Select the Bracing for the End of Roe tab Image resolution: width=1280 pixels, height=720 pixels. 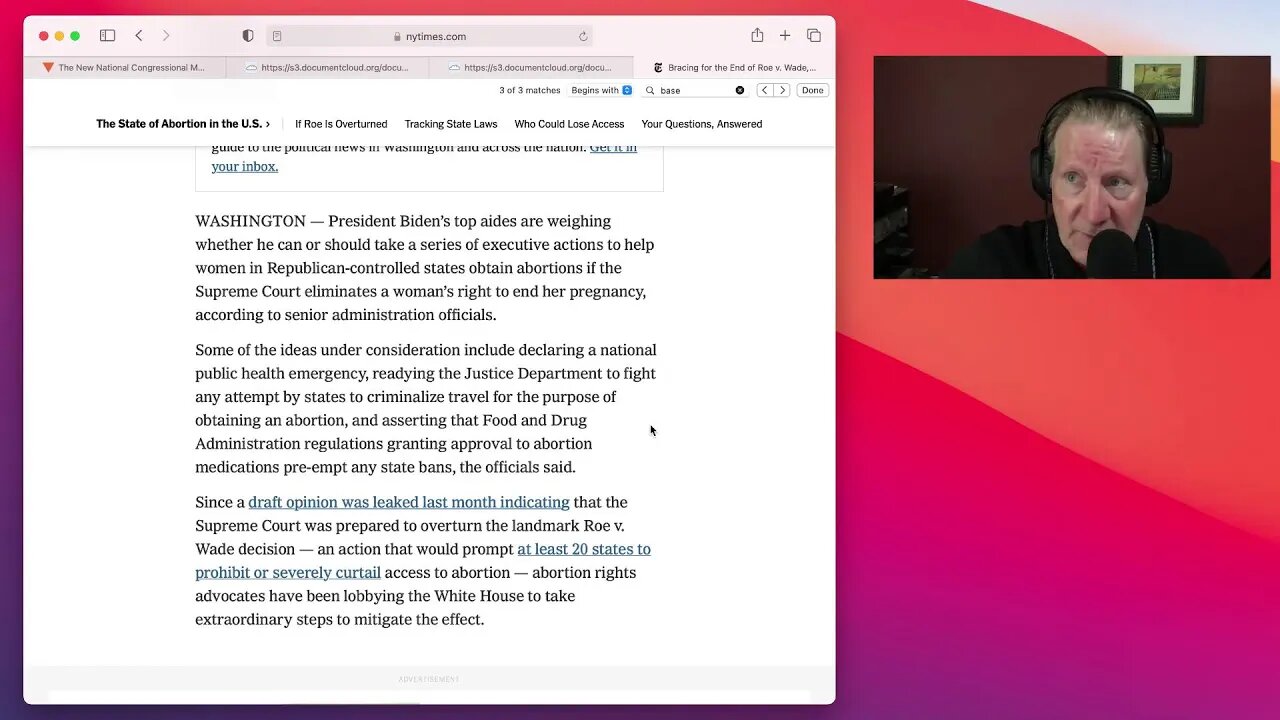click(x=734, y=68)
